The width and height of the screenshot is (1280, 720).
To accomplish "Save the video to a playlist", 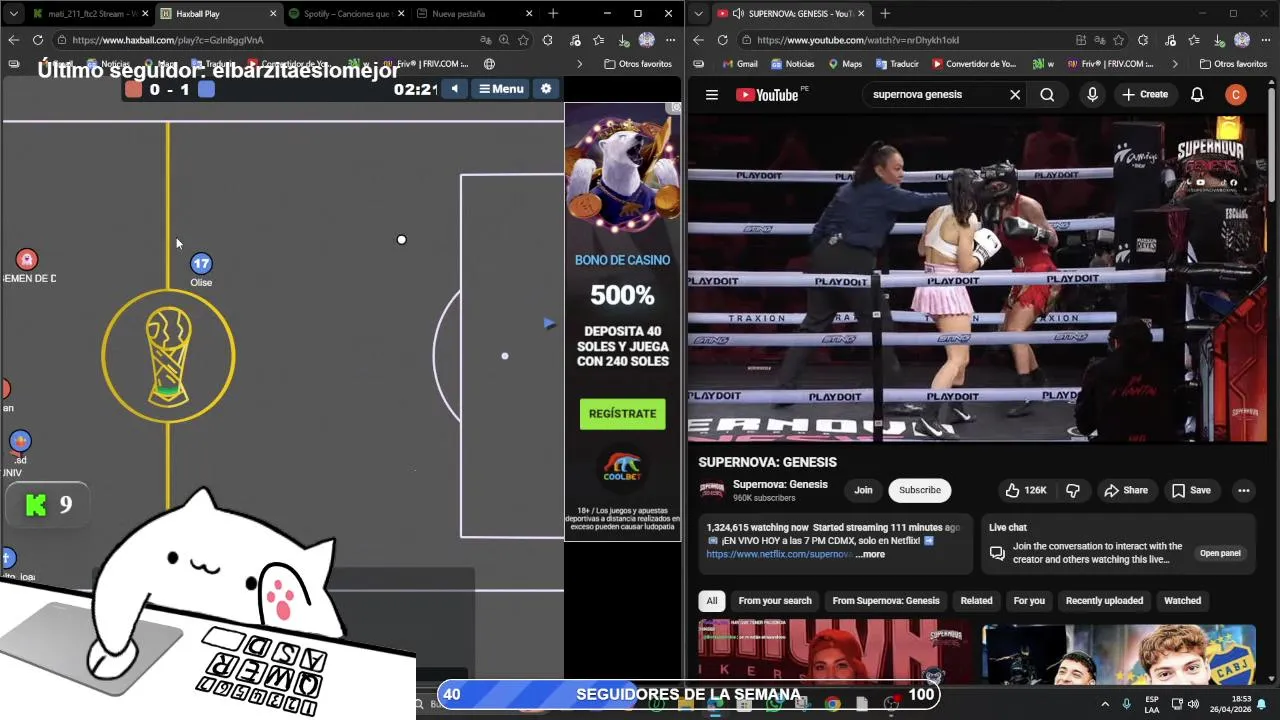I will tap(1191, 490).
